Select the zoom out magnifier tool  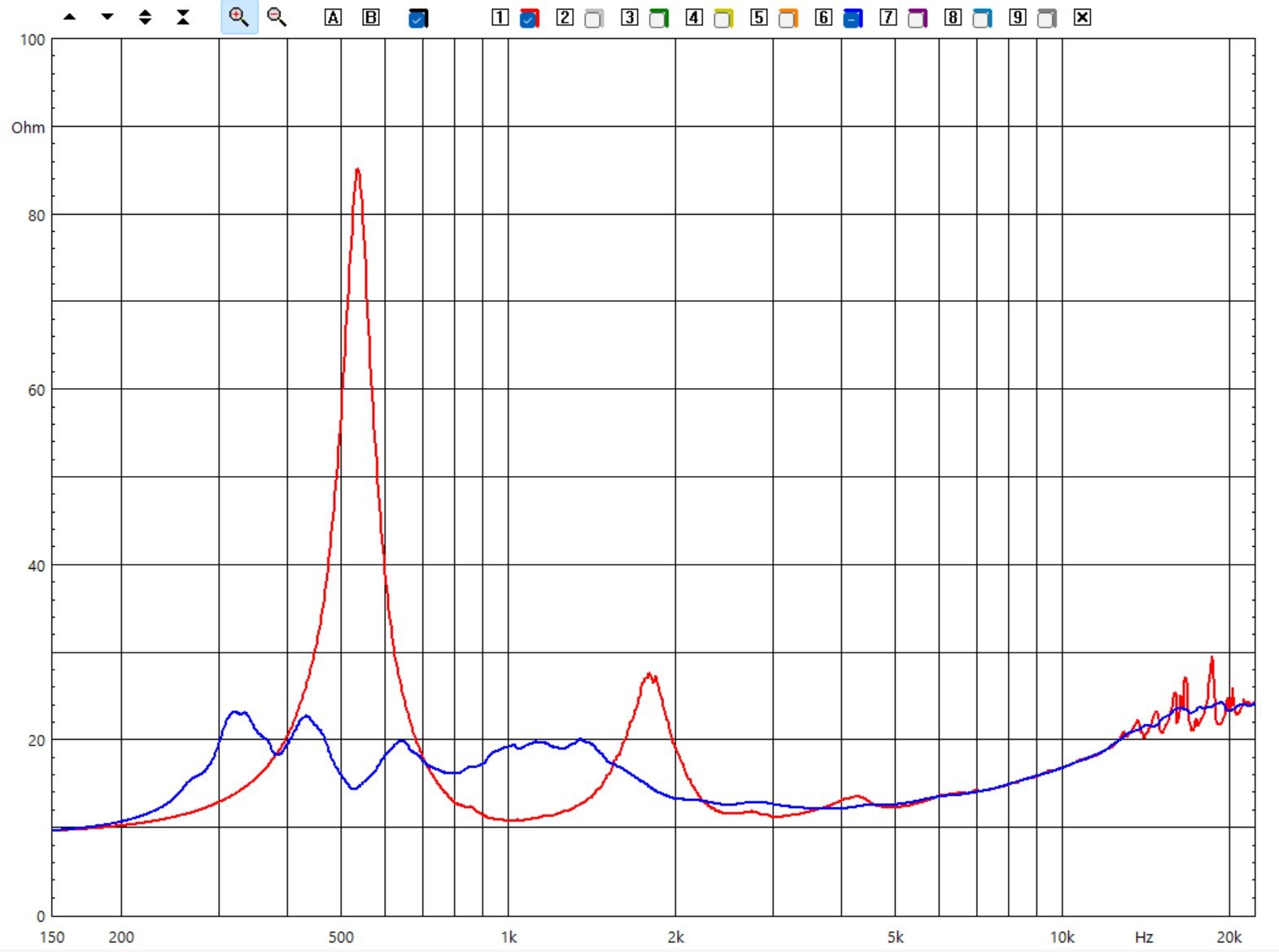pos(277,17)
